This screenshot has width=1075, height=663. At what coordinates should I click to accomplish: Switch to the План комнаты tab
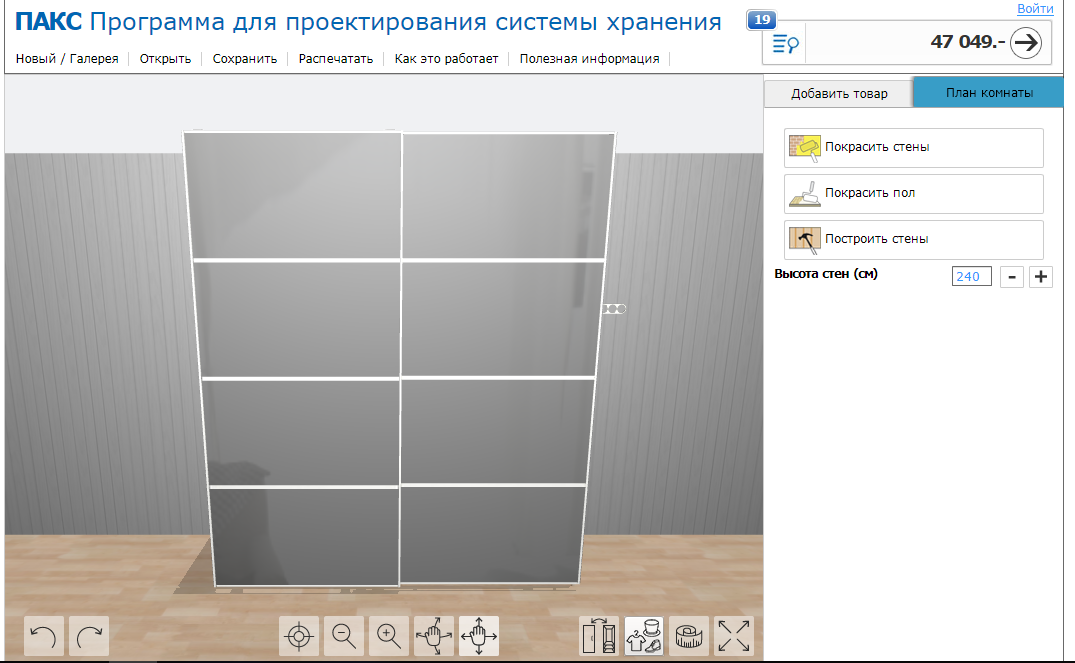(x=989, y=93)
